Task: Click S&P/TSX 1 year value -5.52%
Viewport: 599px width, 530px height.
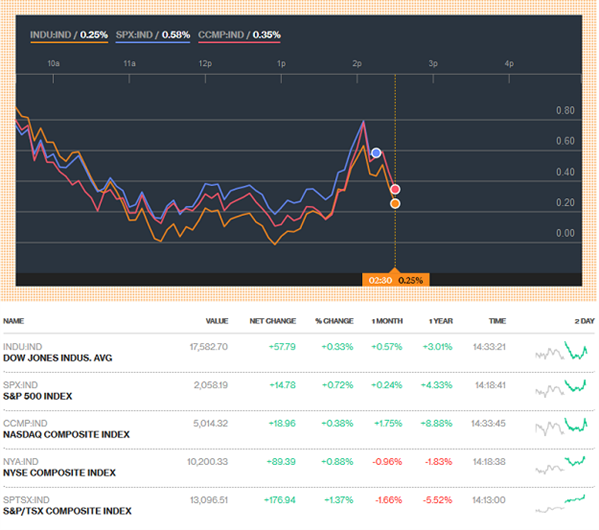Action: coord(437,500)
